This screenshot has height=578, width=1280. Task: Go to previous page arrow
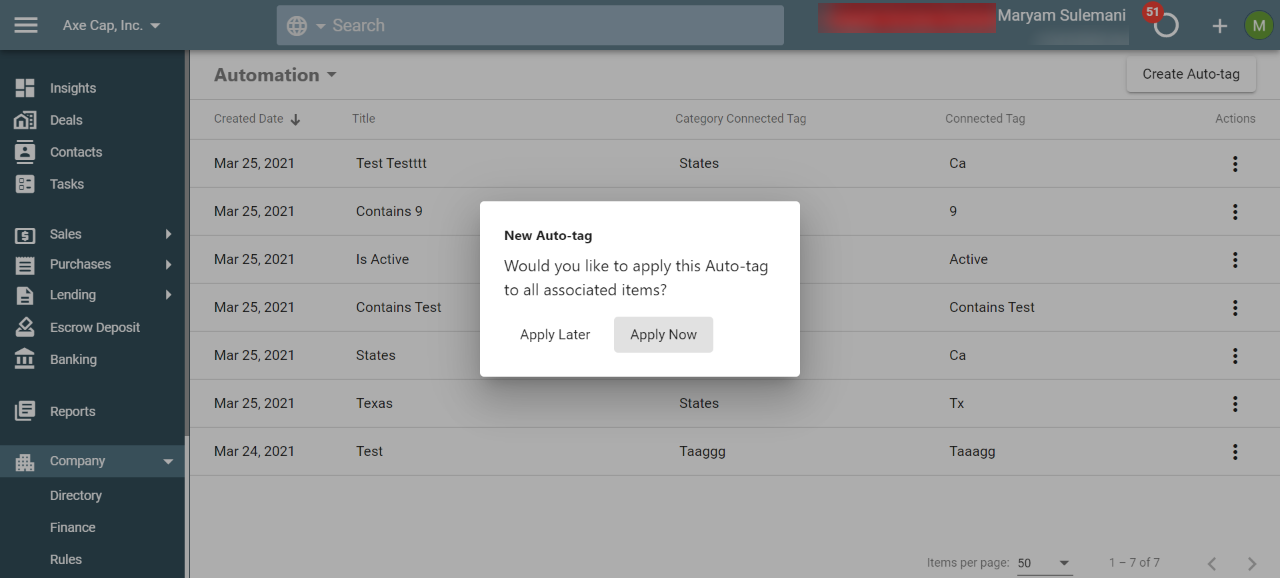click(1212, 564)
